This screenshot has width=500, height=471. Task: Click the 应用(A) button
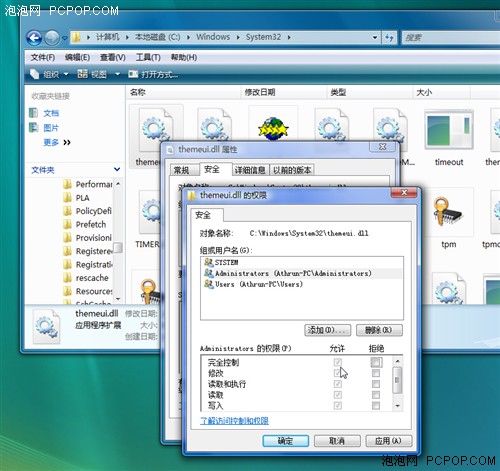(x=389, y=441)
